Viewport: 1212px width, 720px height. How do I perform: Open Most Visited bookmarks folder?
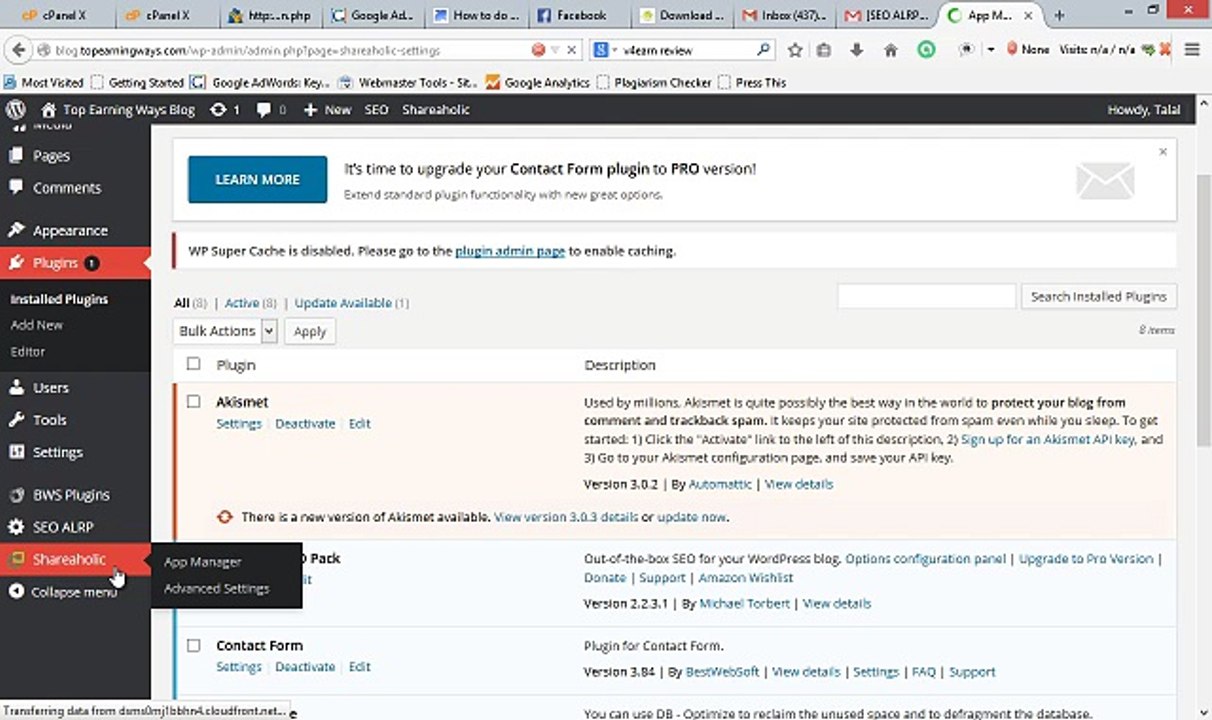44,83
